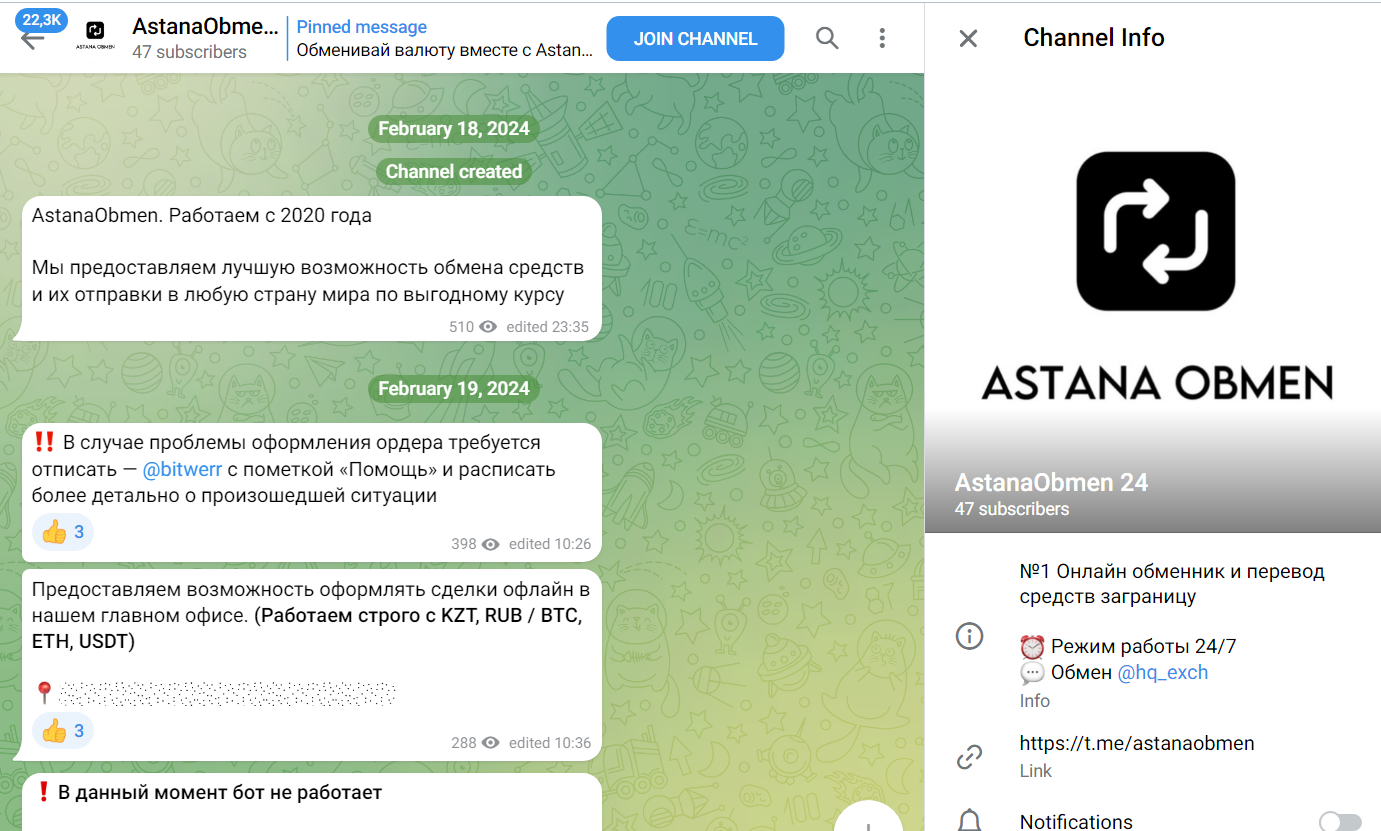
Task: Open the three-dot more options menu
Action: coord(882,38)
